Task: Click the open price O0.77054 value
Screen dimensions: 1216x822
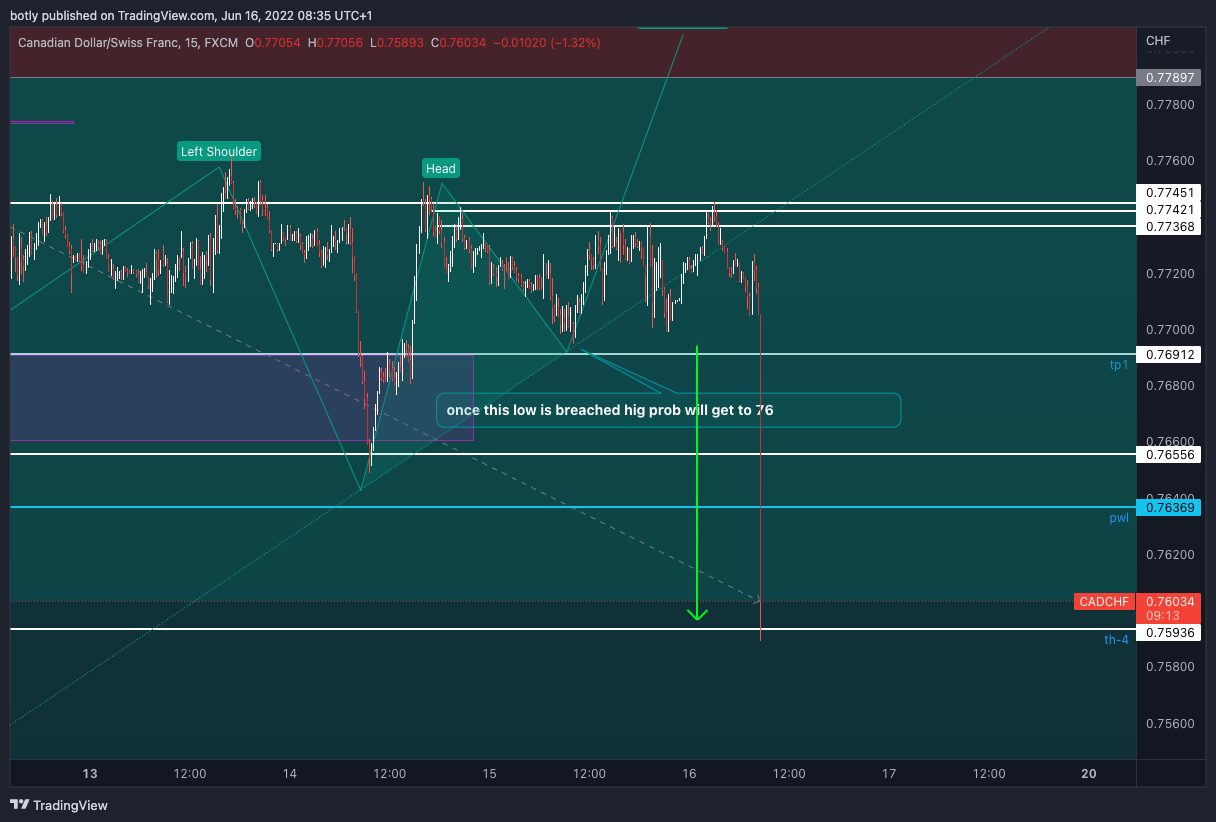Action: pyautogui.click(x=273, y=42)
